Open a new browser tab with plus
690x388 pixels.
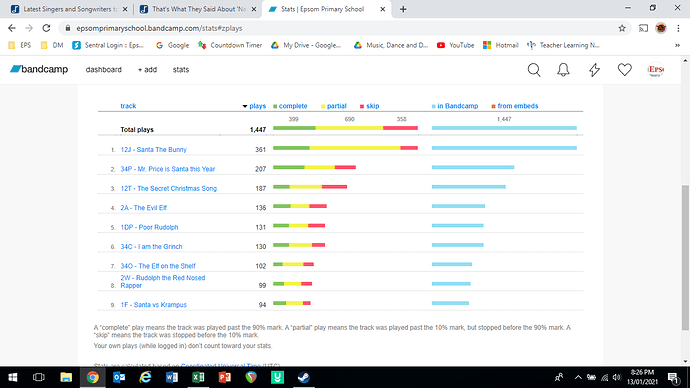pos(403,9)
